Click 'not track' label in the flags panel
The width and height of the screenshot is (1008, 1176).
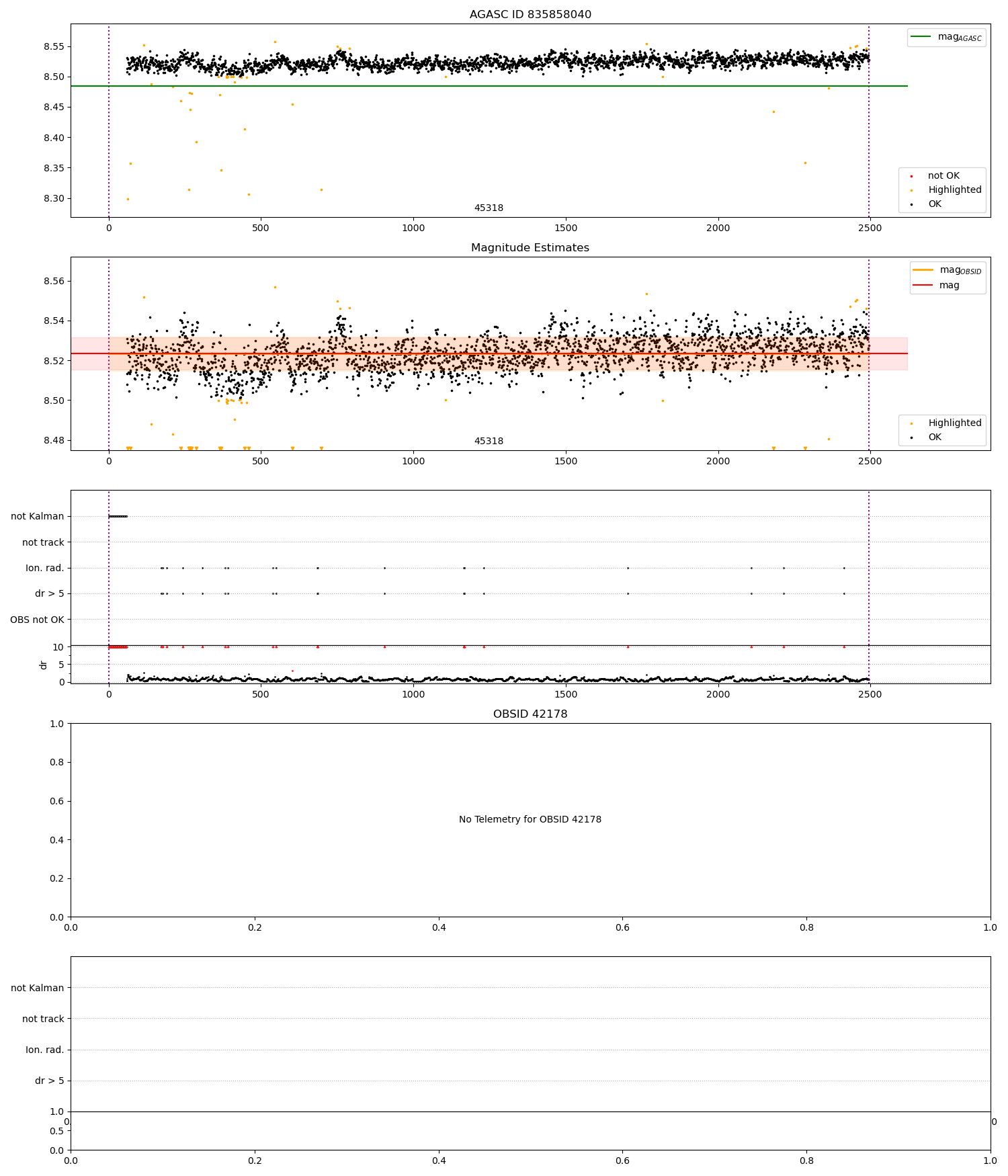coord(43,543)
